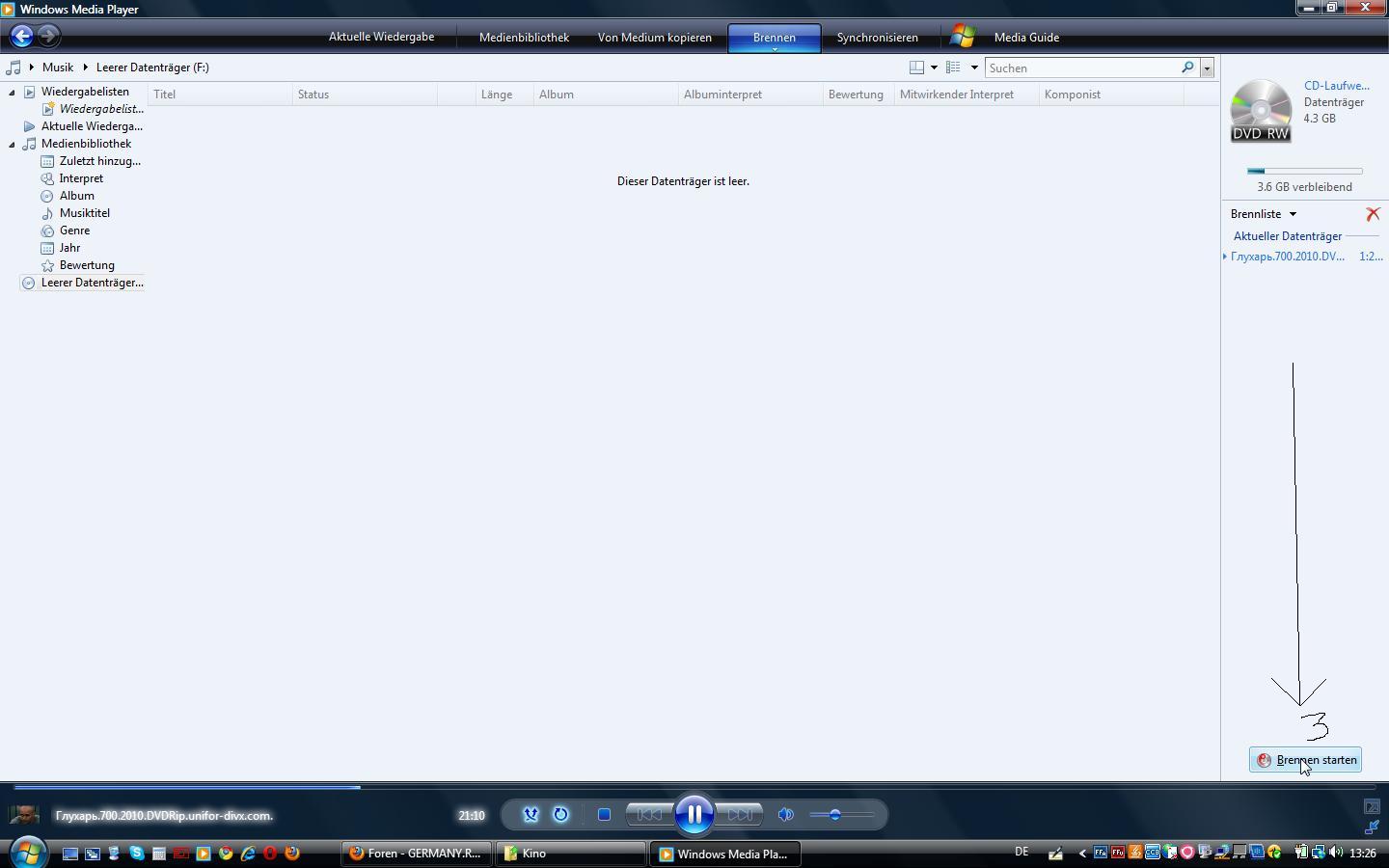Viewport: 1389px width, 868px height.
Task: Pause the current playback
Action: pos(694,815)
